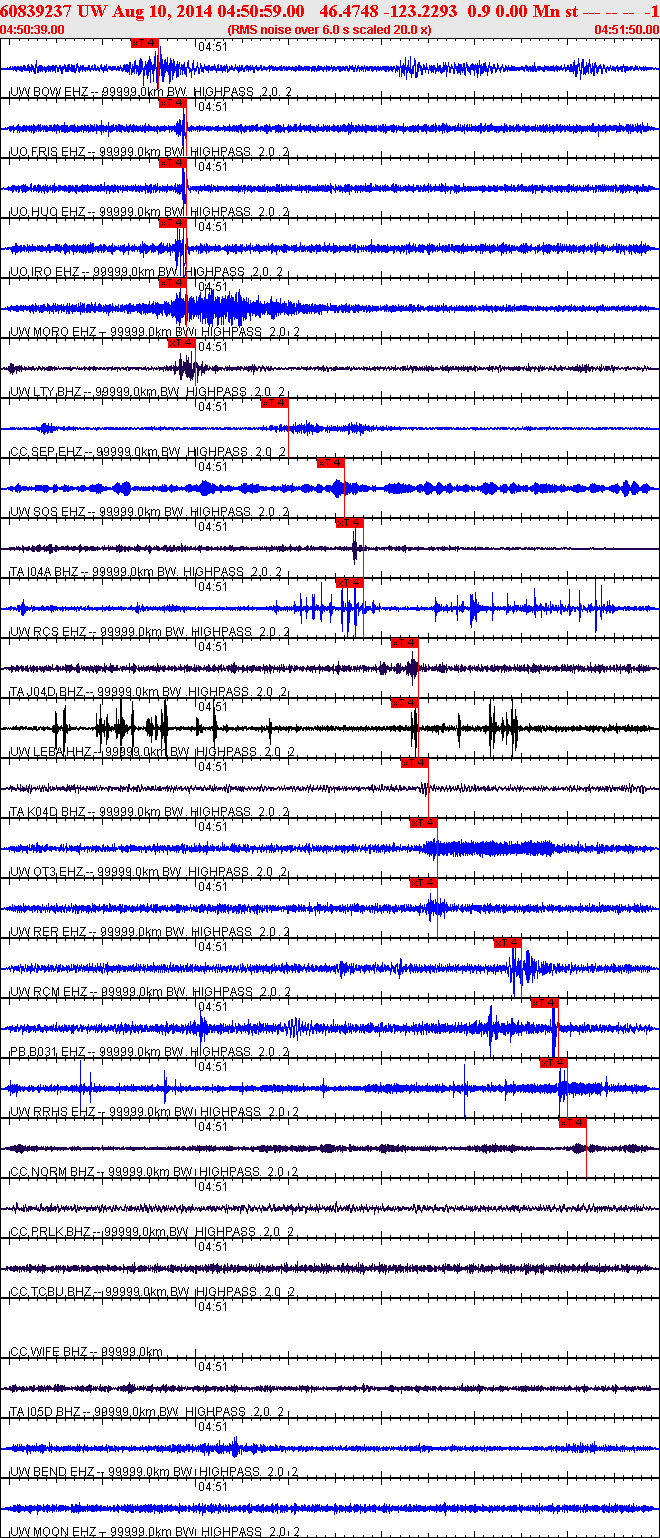Click the UW MOON EHZ station label

coord(53,1532)
